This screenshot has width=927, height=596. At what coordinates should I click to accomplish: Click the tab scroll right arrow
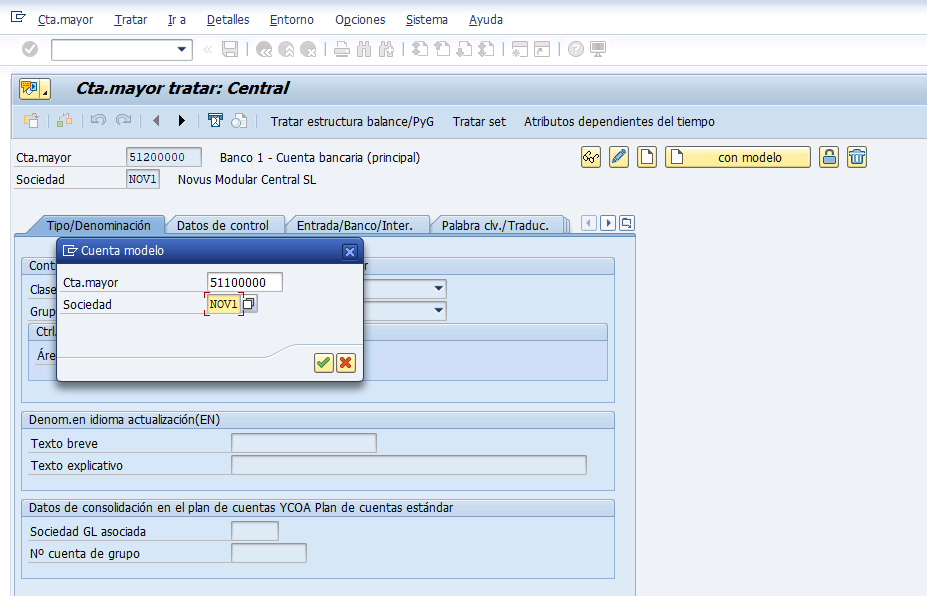[607, 223]
